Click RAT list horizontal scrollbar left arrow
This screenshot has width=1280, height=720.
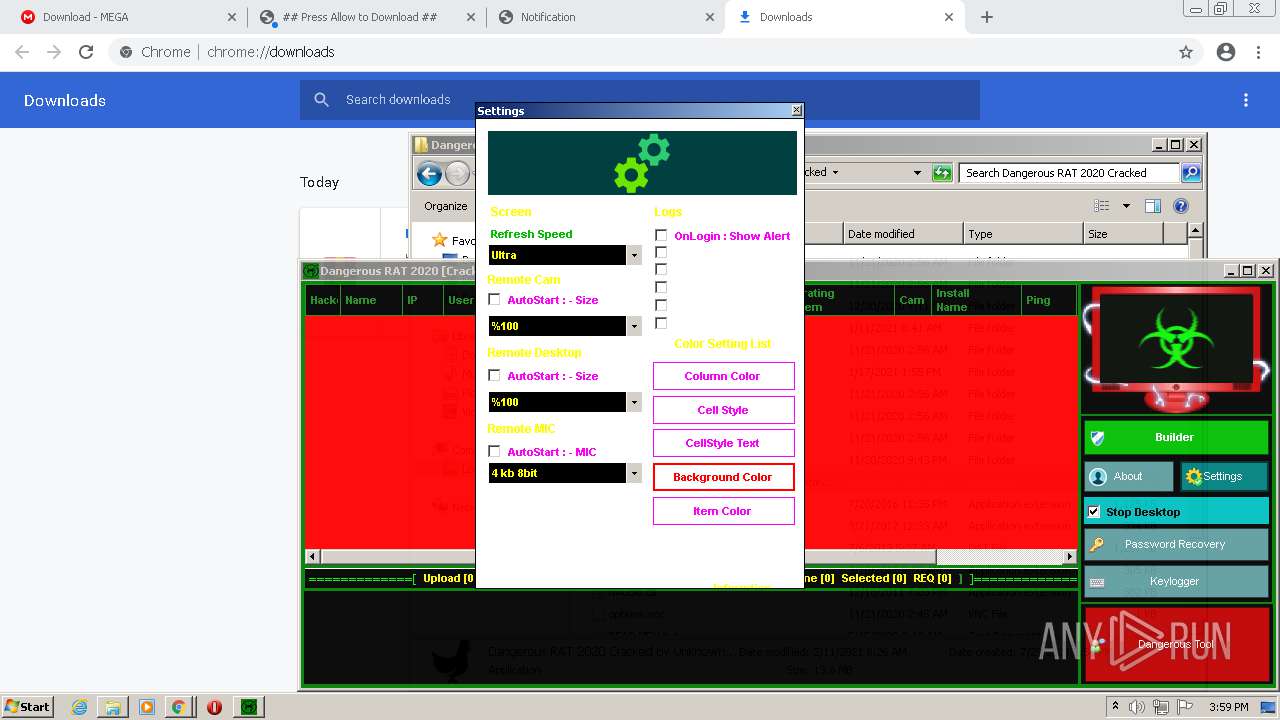[x=313, y=556]
